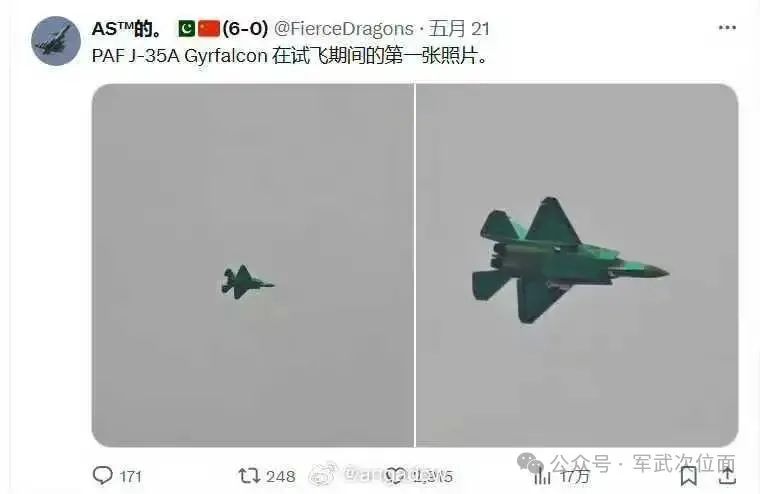
Task: Click the 171 replies count
Action: [x=130, y=477]
